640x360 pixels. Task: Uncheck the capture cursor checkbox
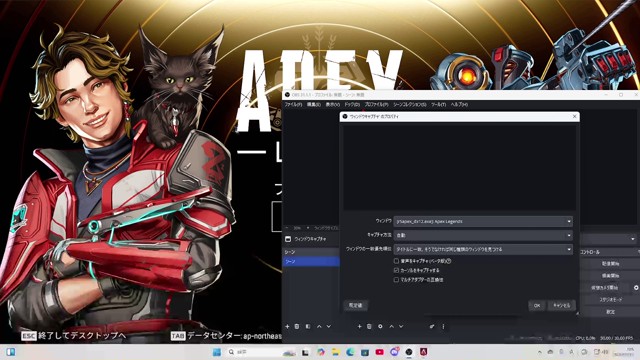click(x=396, y=270)
